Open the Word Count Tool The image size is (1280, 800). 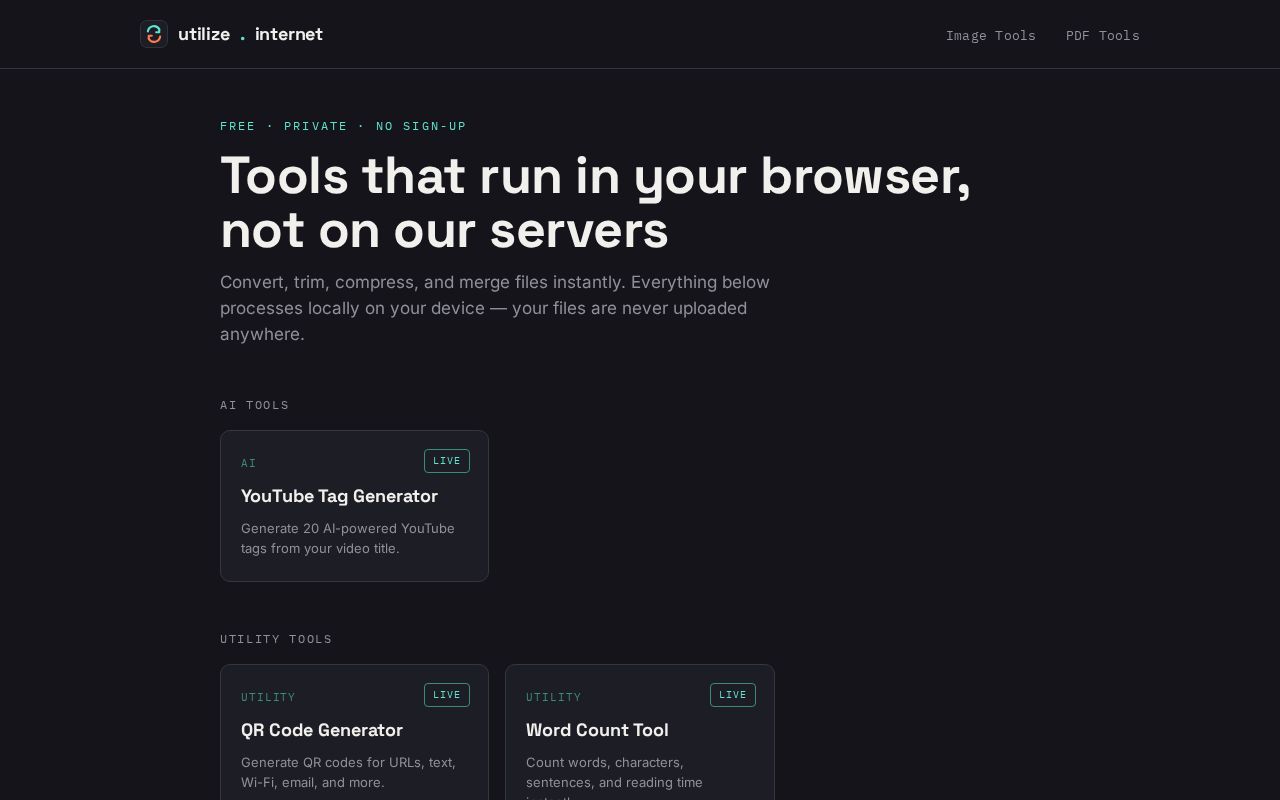[x=640, y=732]
